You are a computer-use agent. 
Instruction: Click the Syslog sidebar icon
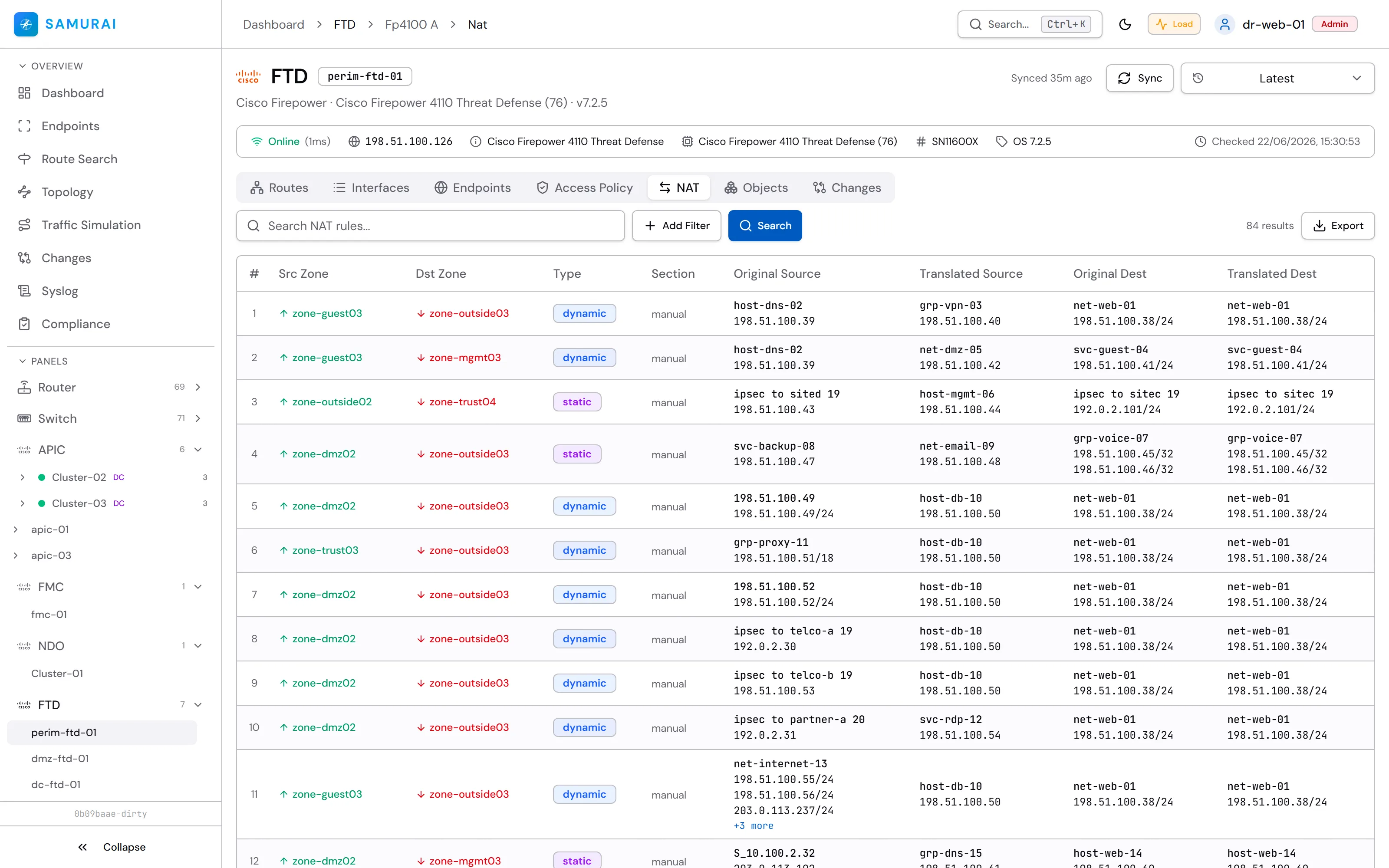[24, 291]
